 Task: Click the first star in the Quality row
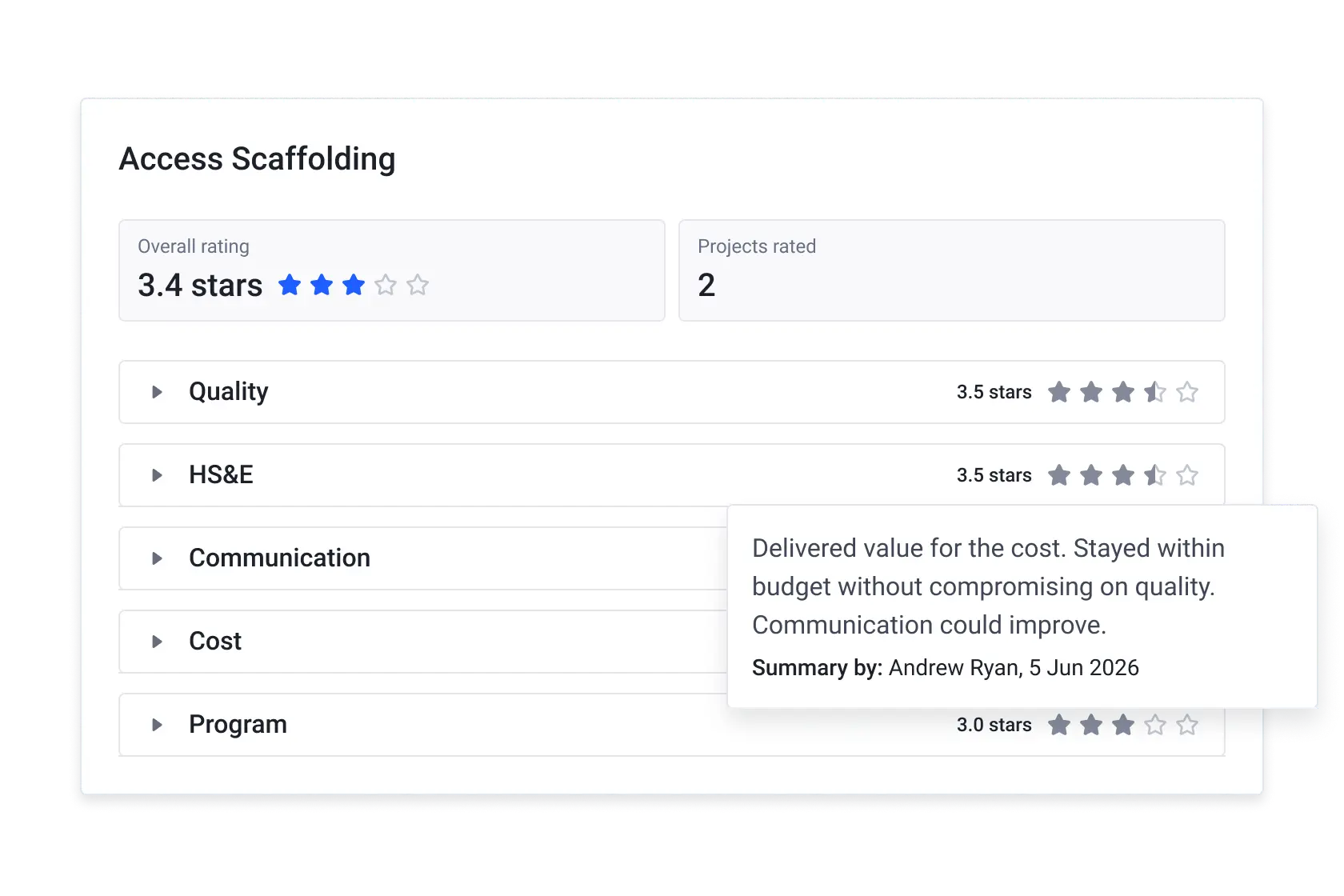coord(1059,392)
